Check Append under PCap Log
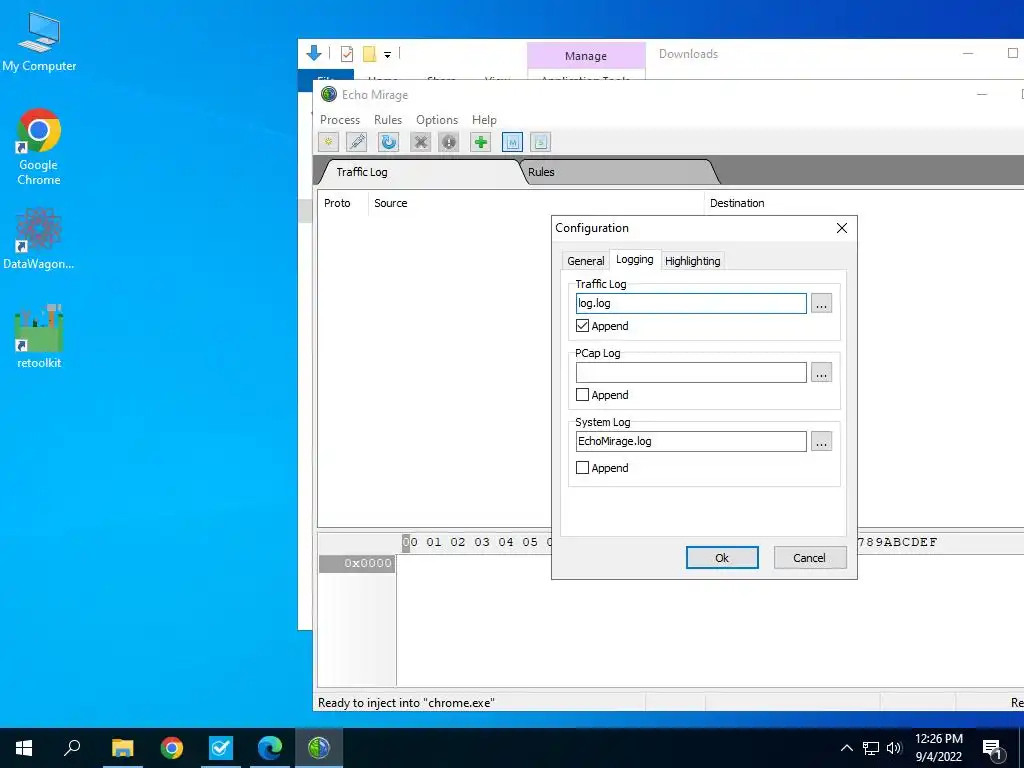Image resolution: width=1024 pixels, height=768 pixels. point(583,394)
